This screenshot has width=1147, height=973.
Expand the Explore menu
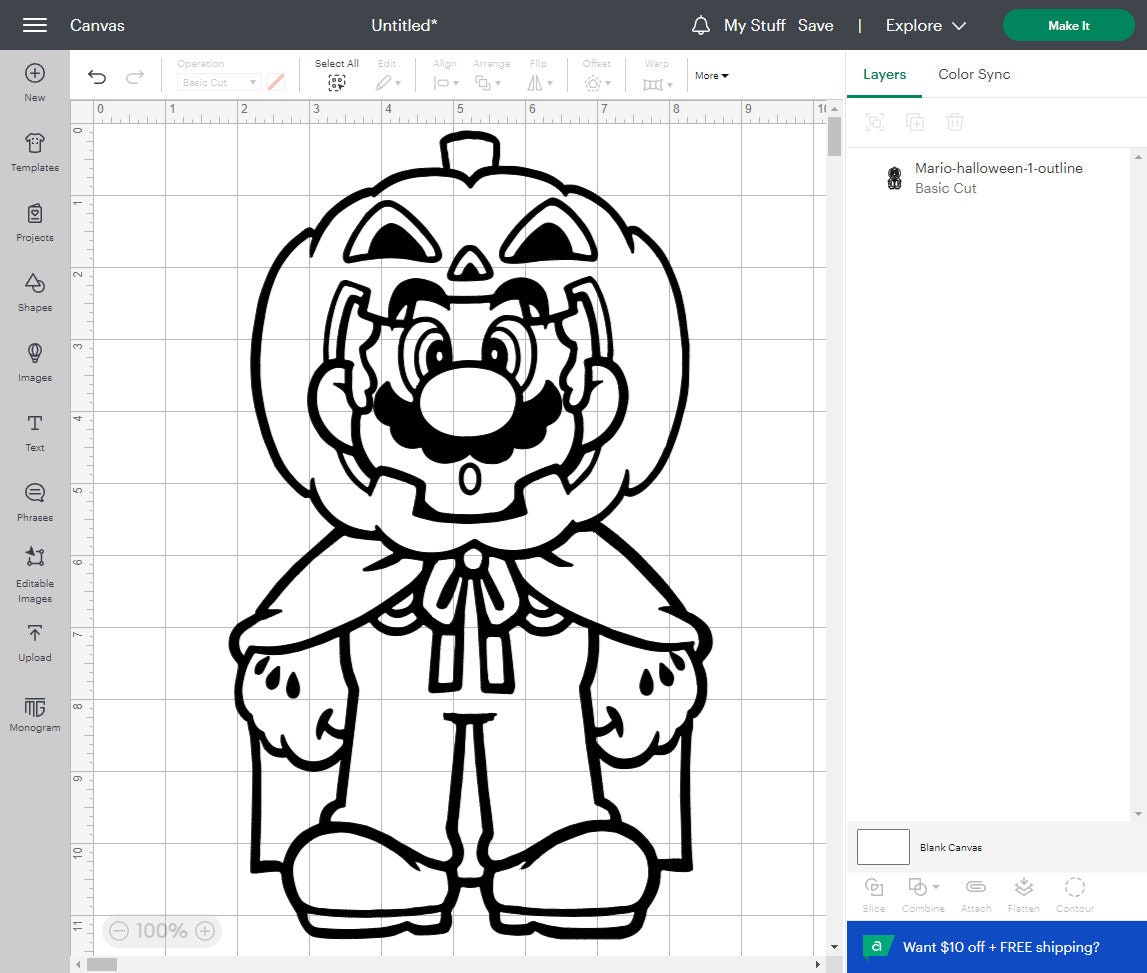[924, 25]
